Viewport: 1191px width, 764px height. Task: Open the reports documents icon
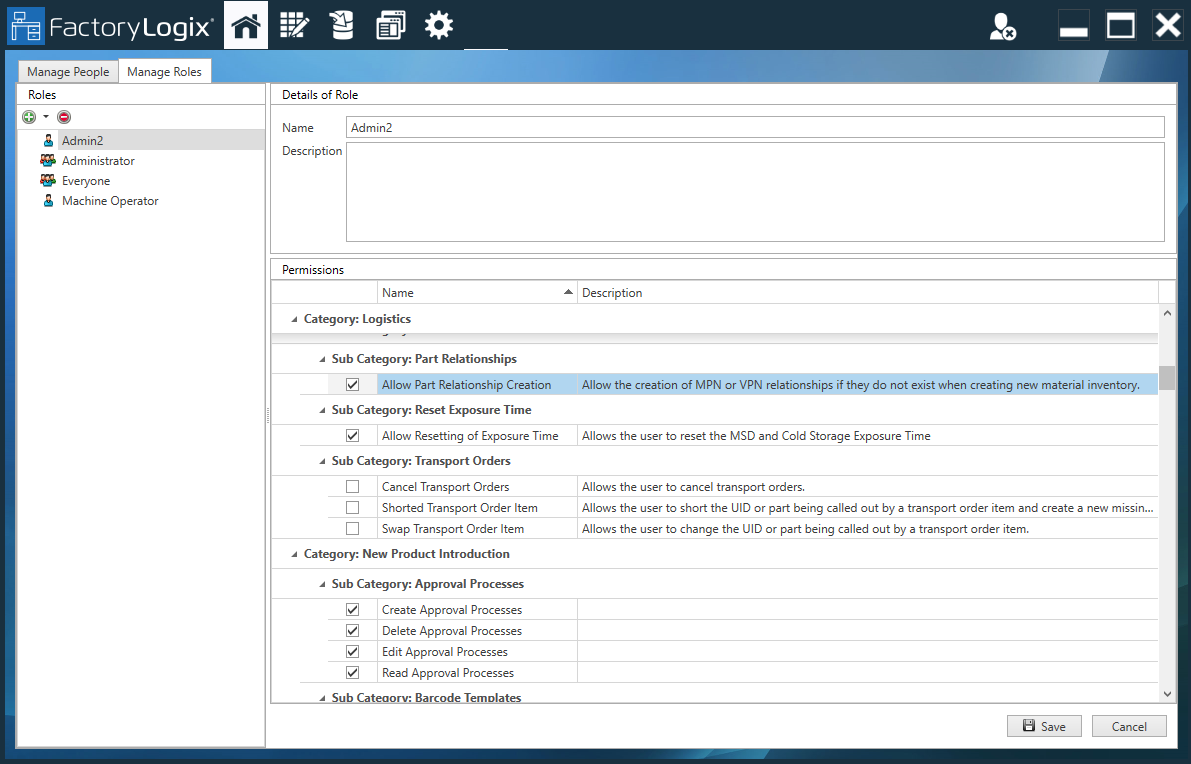pyautogui.click(x=390, y=25)
